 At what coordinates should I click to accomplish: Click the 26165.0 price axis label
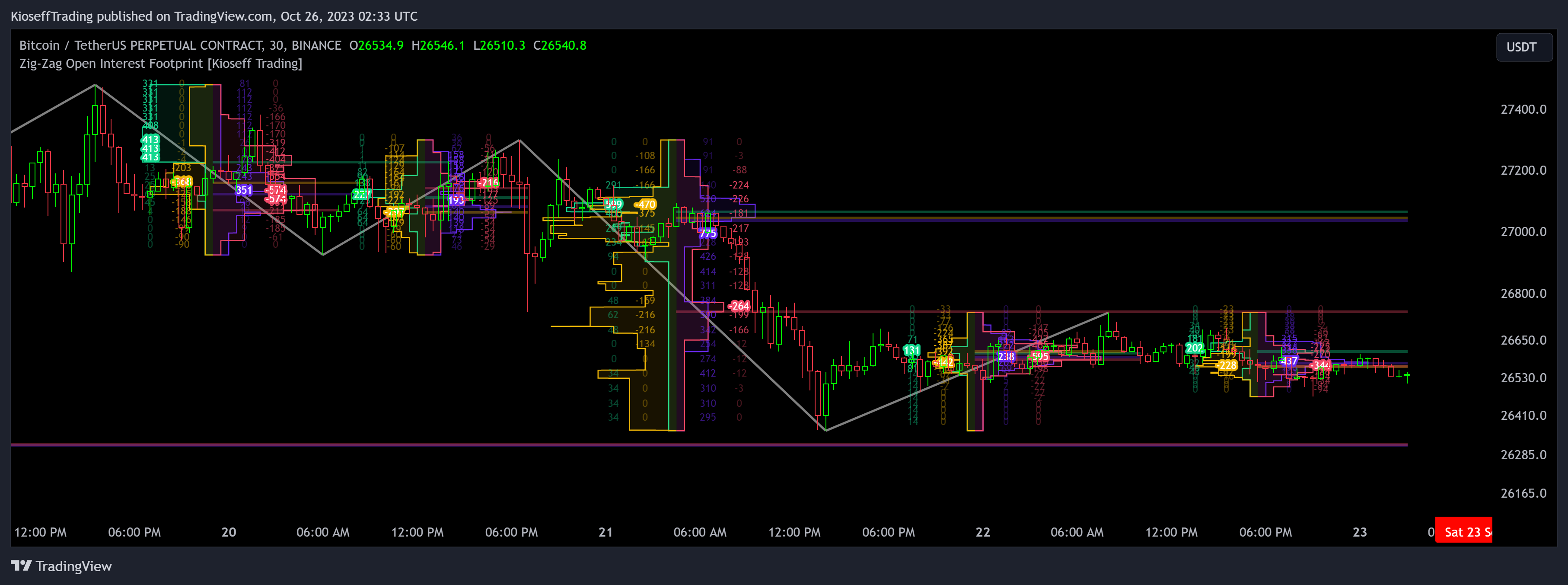[1523, 494]
